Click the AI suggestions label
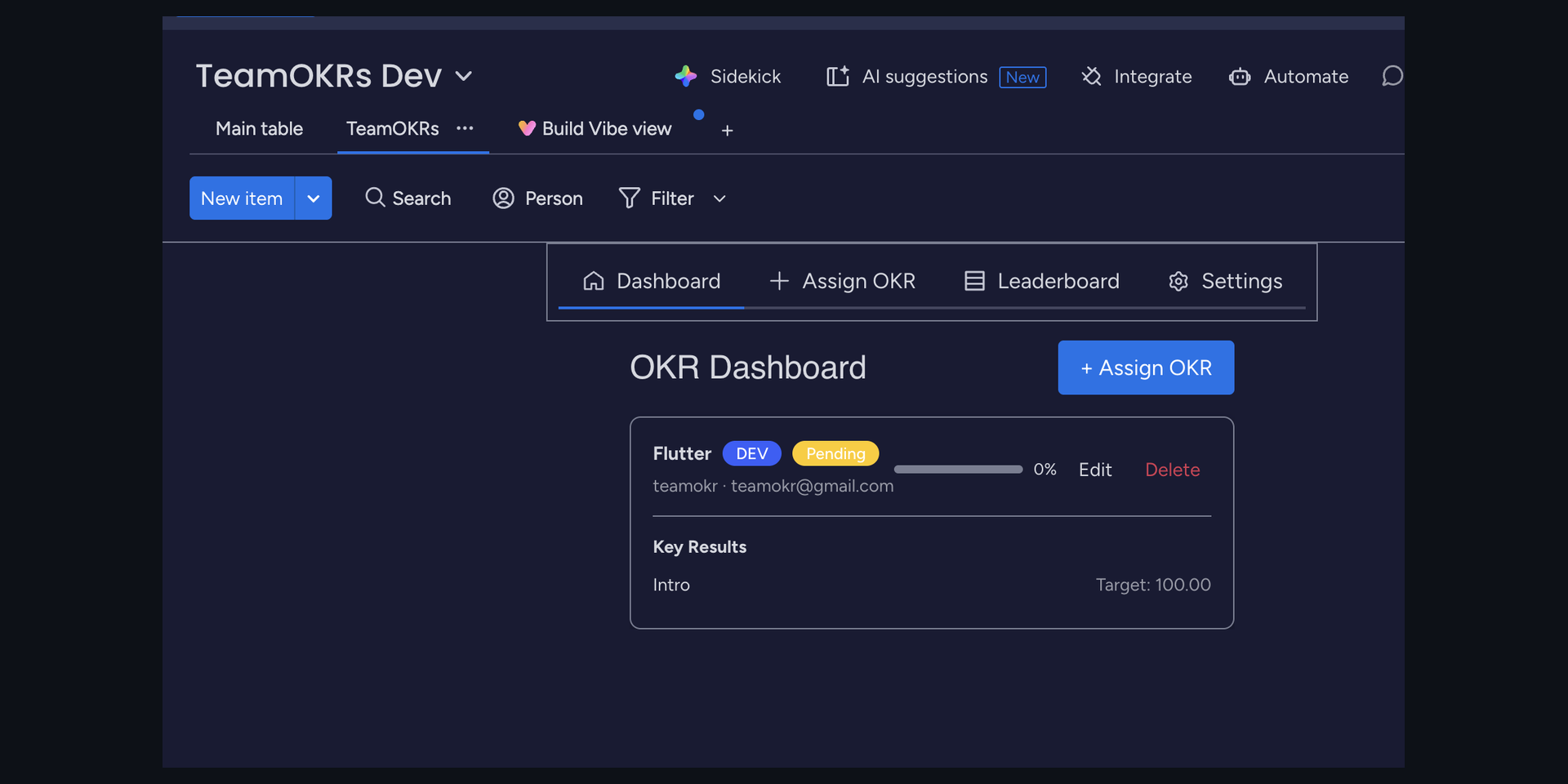The width and height of the screenshot is (1568, 784). tap(924, 76)
